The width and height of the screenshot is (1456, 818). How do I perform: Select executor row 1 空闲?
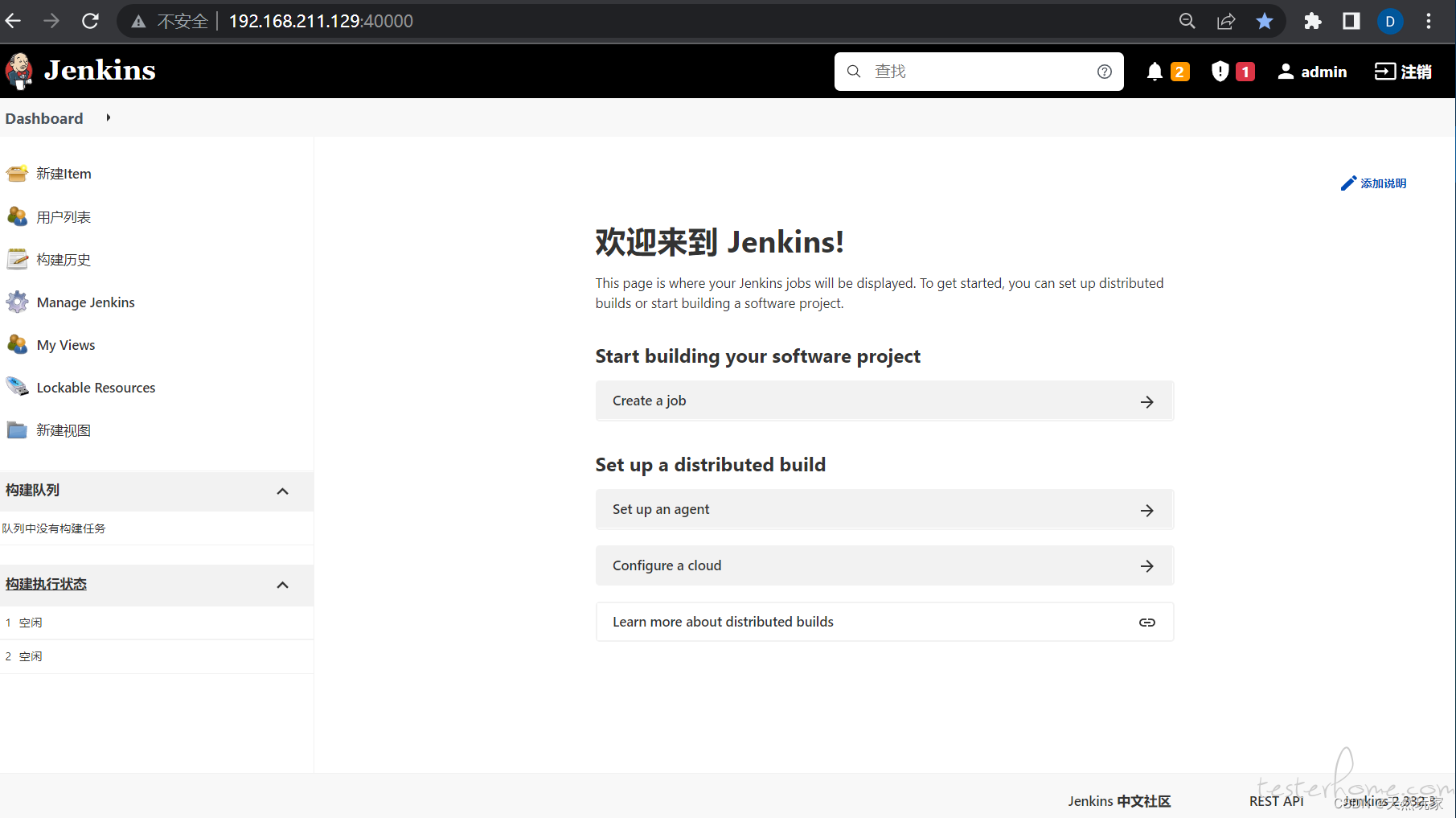157,623
